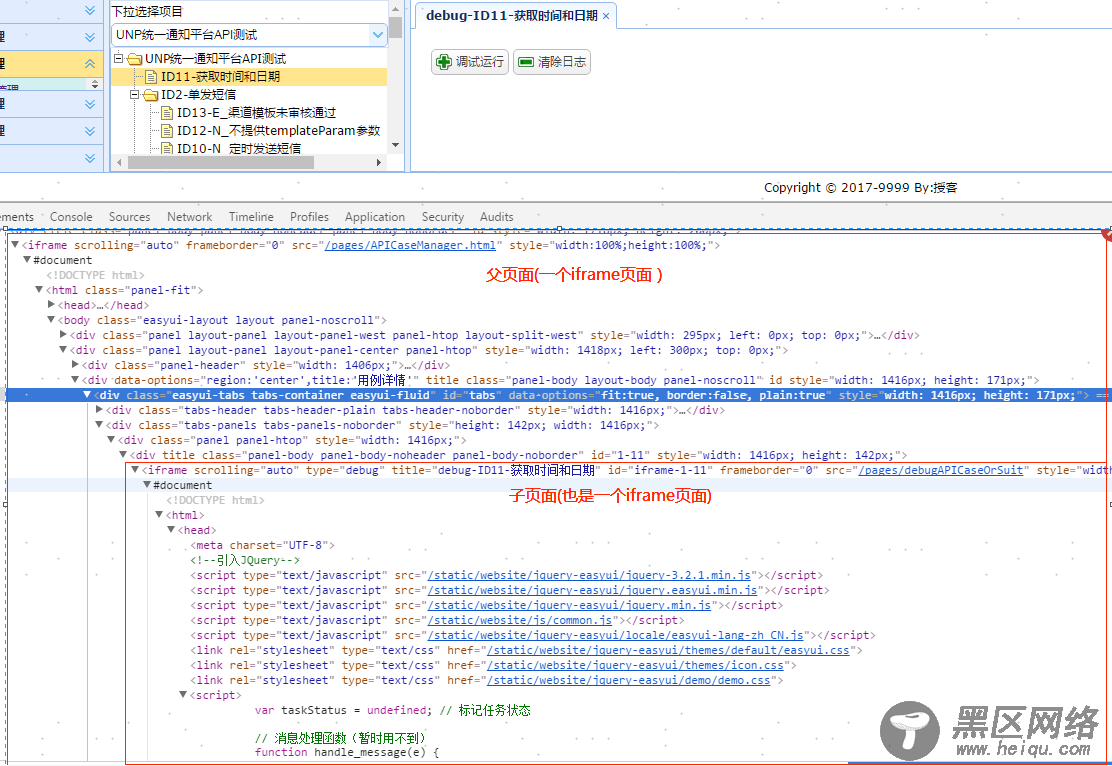Open the demo/demo.css stylesheet link
This screenshot has width=1112, height=766.
click(629, 680)
